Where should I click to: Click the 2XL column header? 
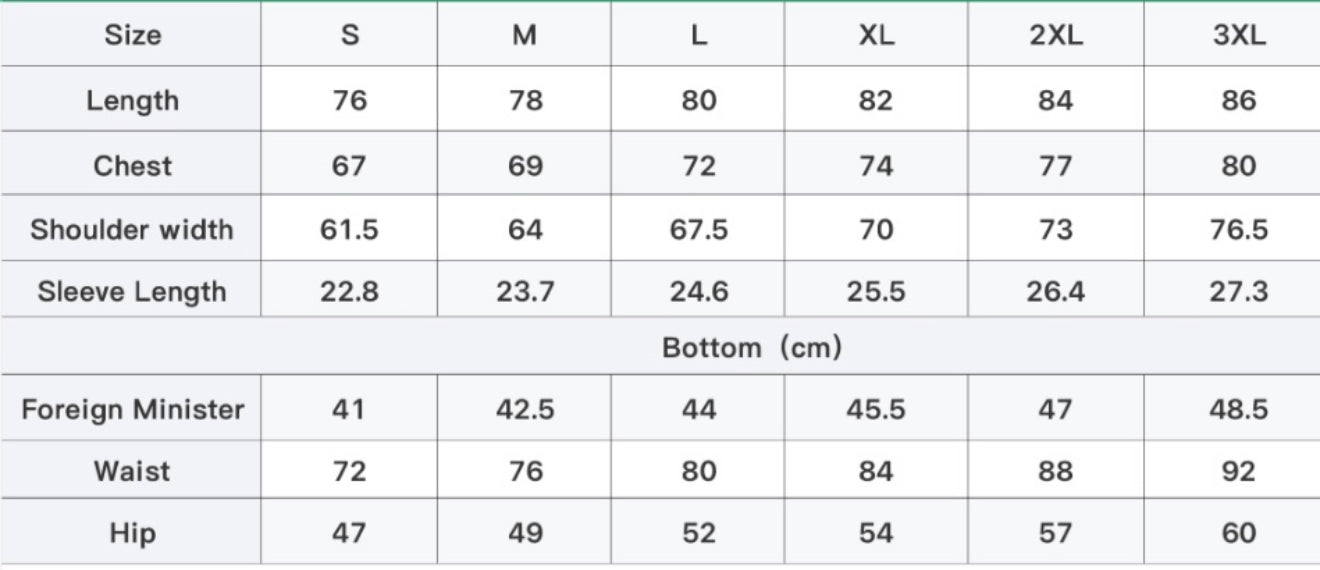(1055, 35)
